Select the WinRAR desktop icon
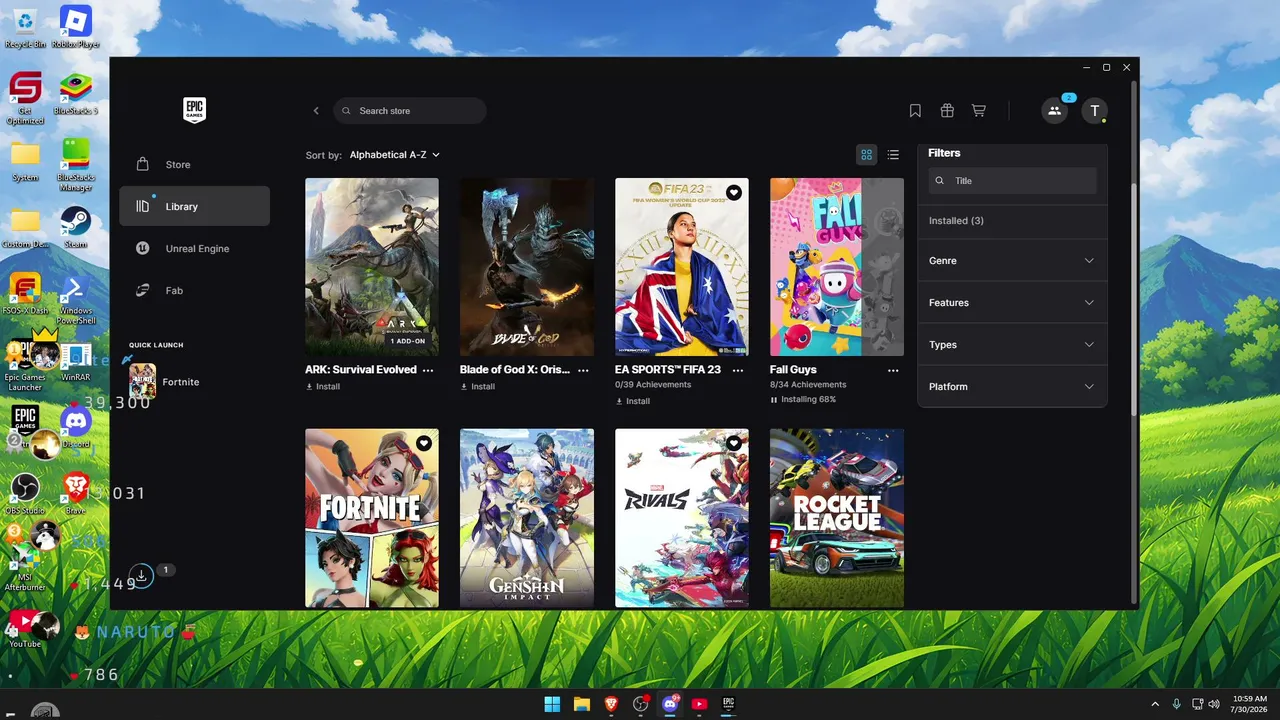Image resolution: width=1280 pixels, height=720 pixels. click(76, 362)
